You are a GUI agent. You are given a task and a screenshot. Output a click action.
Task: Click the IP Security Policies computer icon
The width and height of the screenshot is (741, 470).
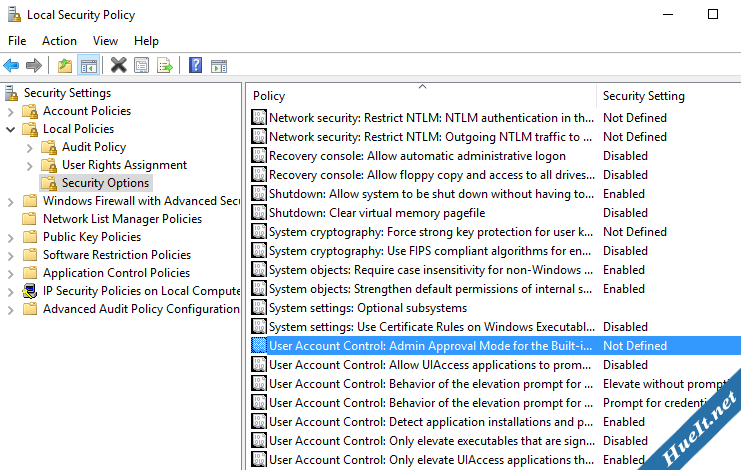(30, 291)
